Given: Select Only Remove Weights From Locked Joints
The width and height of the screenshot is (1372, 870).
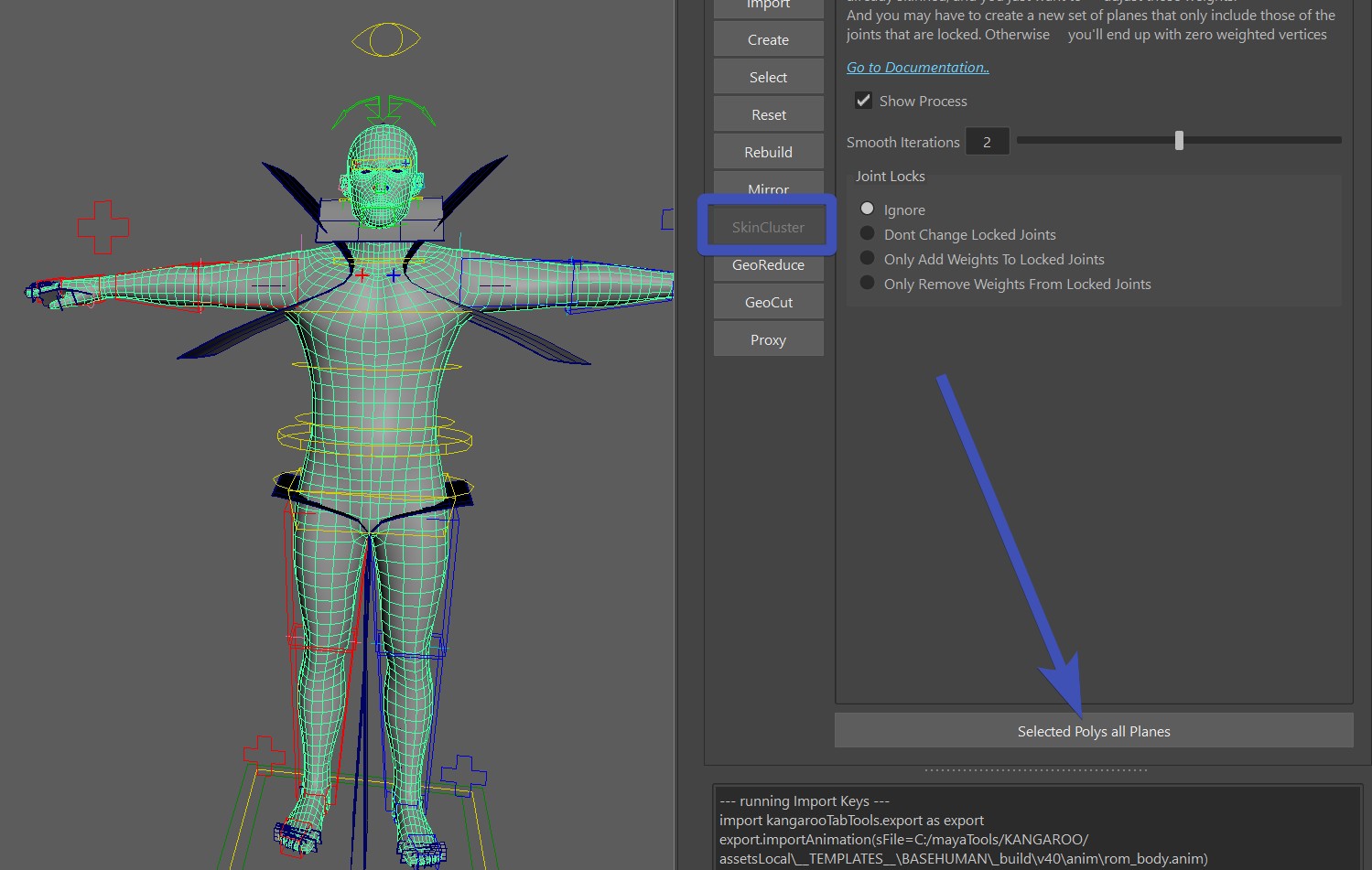Looking at the screenshot, I should (x=867, y=284).
